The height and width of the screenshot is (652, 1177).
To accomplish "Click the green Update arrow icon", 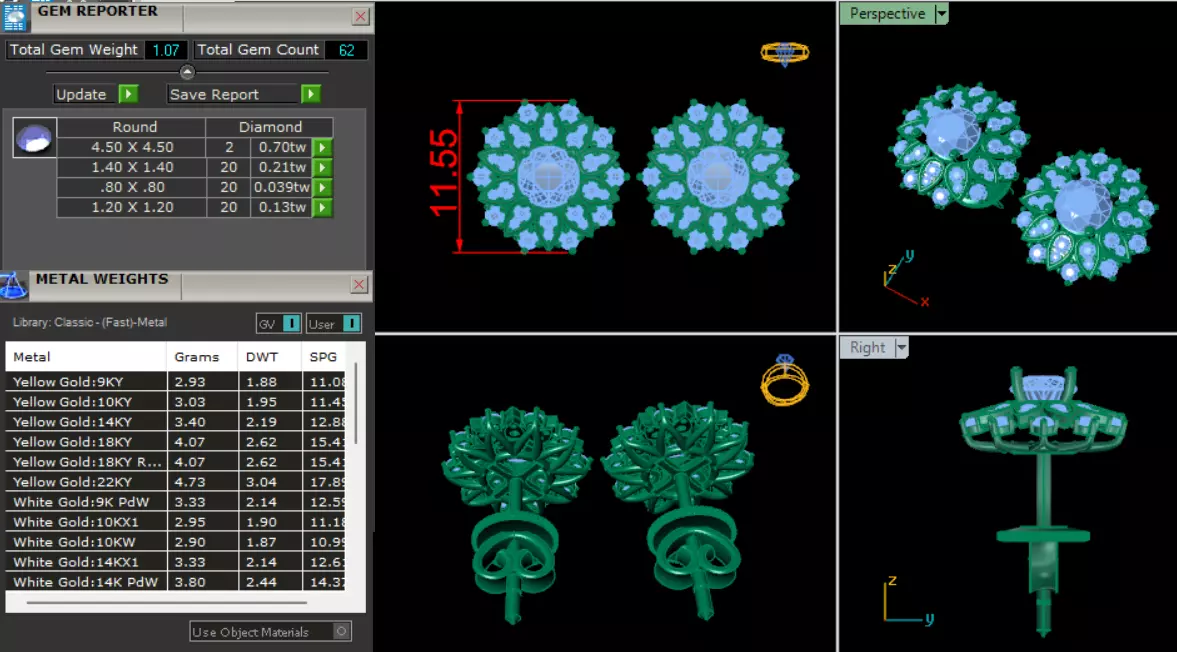I will point(128,94).
